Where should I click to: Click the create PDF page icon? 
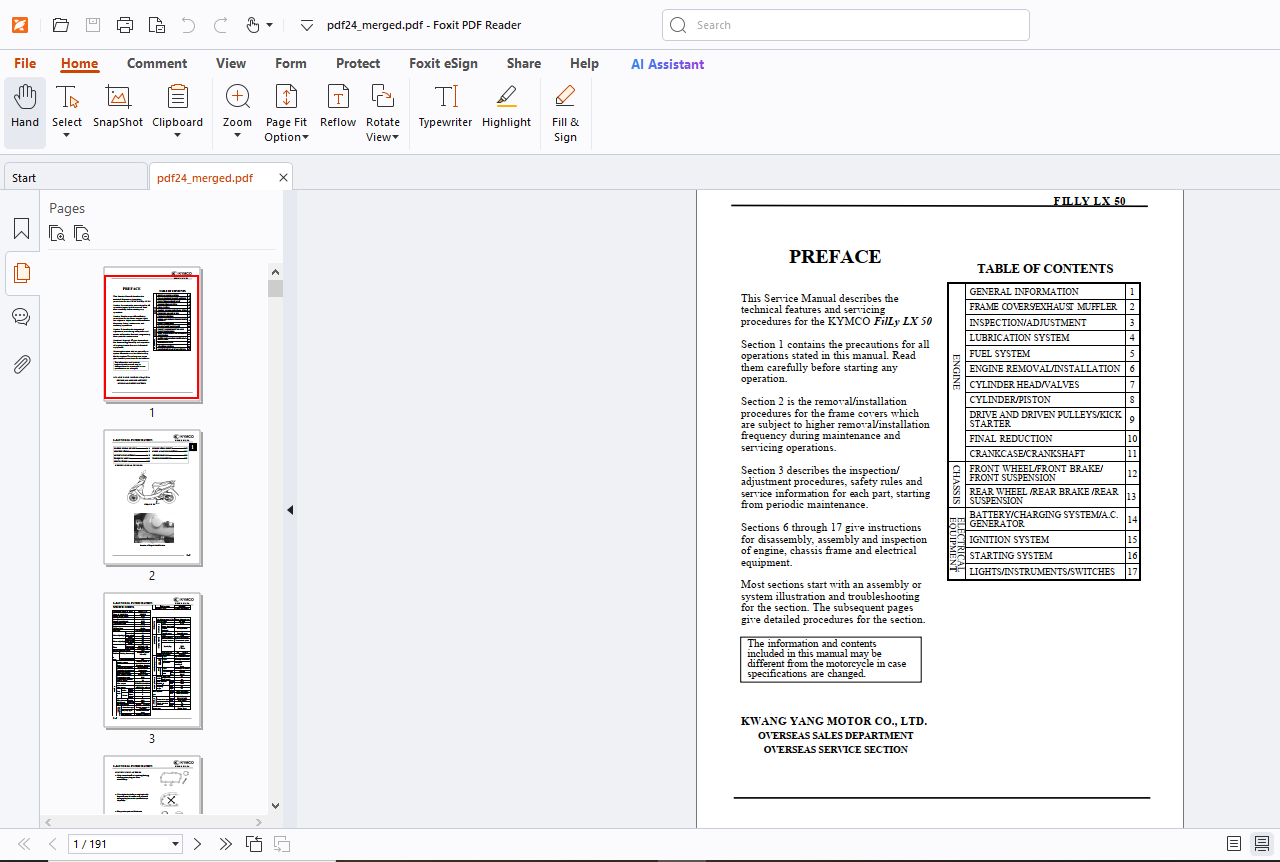157,25
